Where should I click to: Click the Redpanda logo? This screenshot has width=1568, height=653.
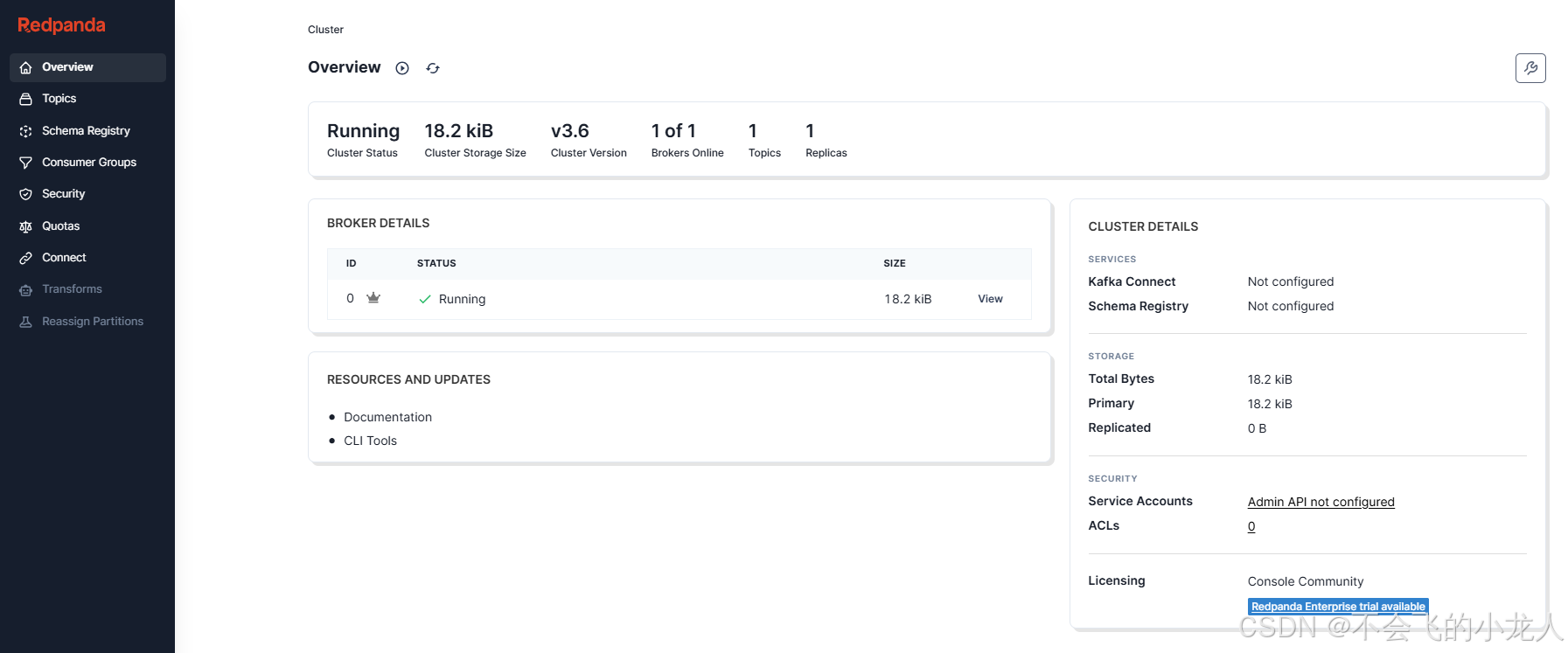[x=61, y=24]
